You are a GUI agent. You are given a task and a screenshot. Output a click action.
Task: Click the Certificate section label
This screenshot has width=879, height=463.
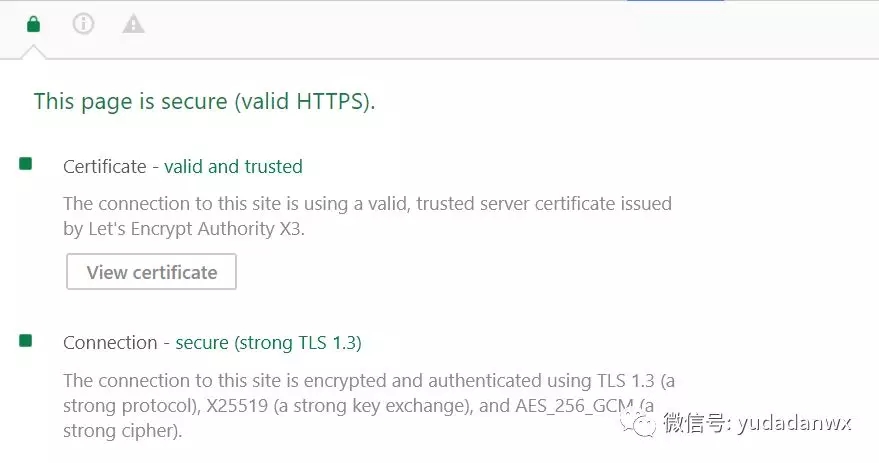click(105, 166)
